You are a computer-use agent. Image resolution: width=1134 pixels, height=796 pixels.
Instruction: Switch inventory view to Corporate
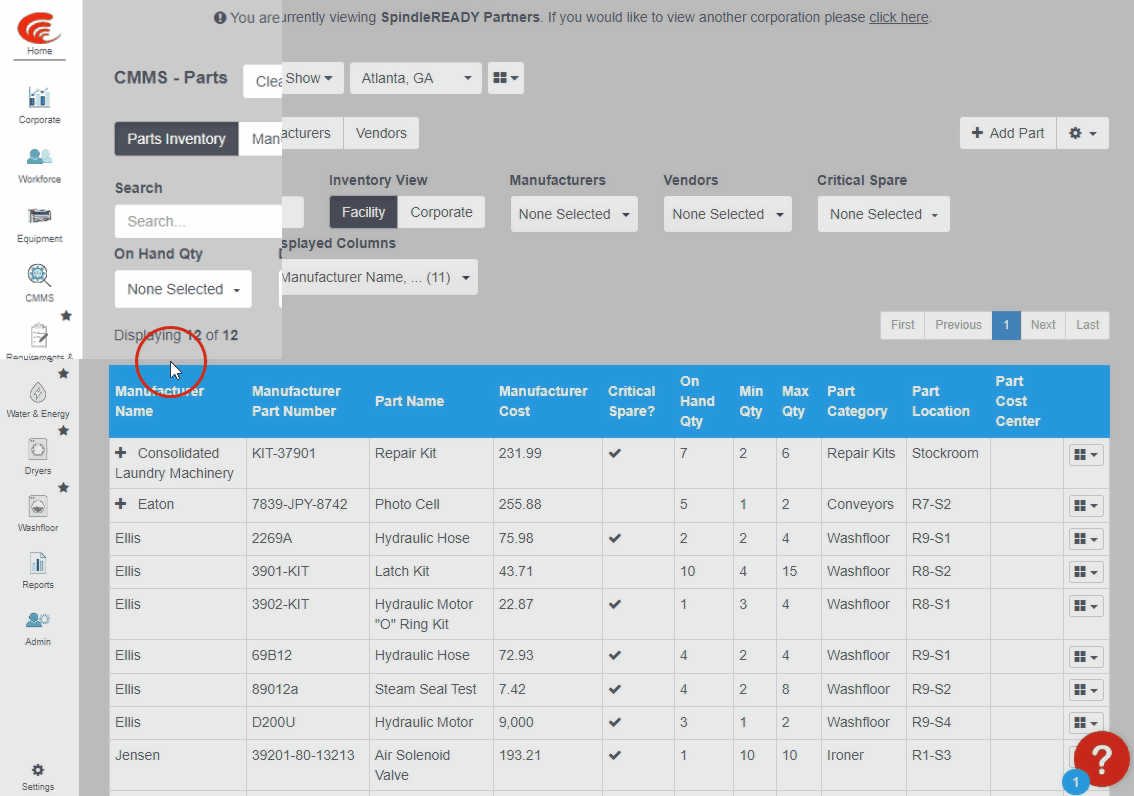(x=441, y=213)
